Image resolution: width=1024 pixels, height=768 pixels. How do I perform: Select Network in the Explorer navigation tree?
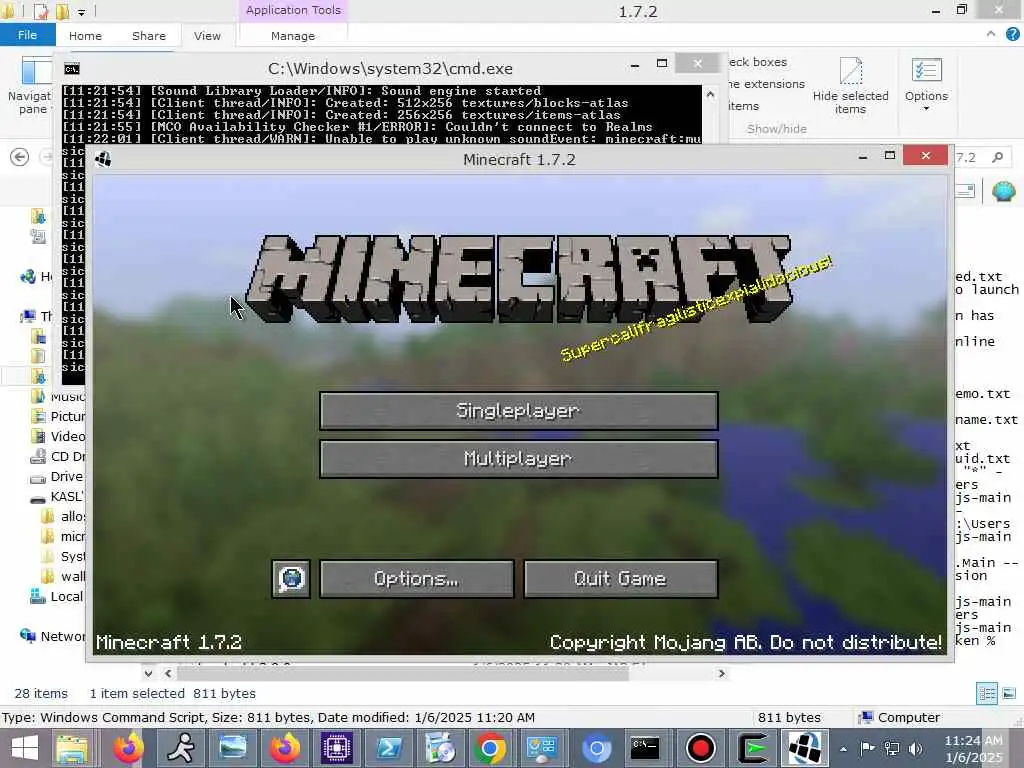pos(54,636)
